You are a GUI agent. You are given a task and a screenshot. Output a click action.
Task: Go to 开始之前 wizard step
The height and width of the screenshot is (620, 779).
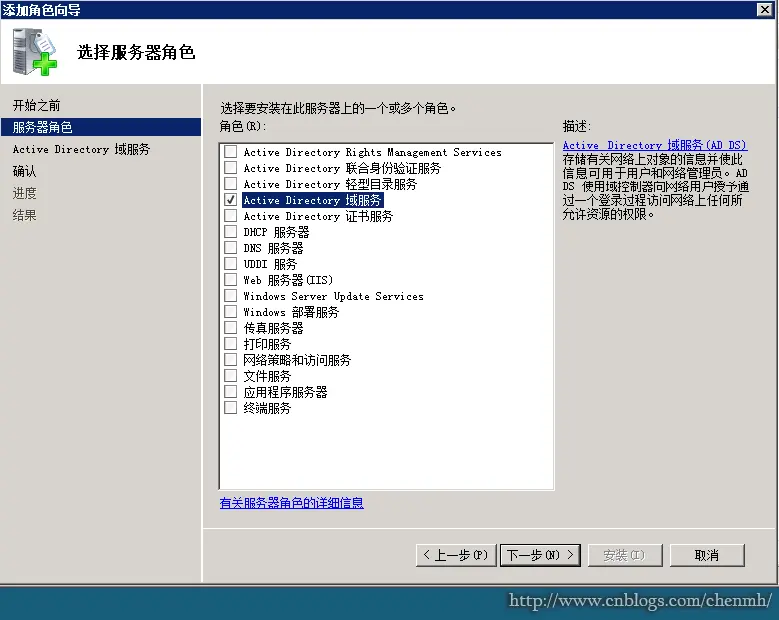coord(36,105)
